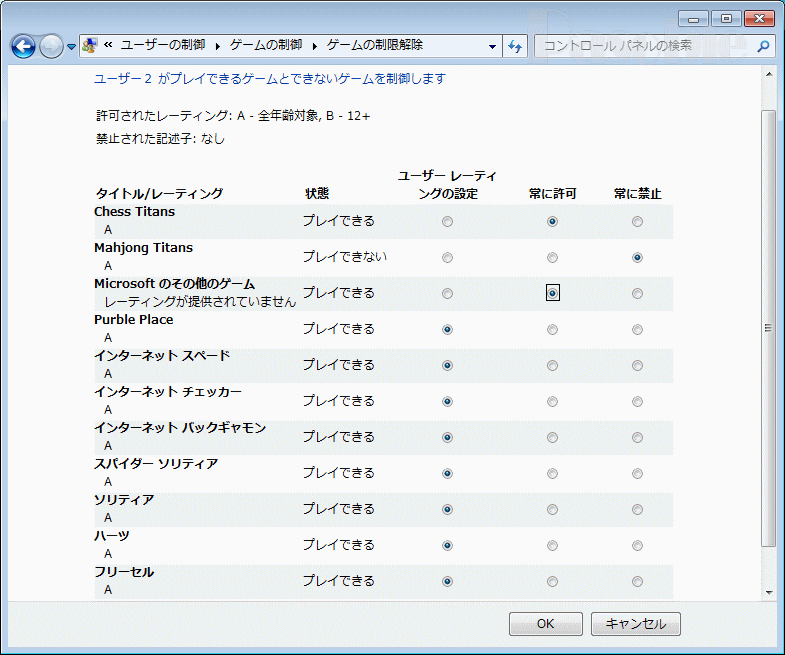Click the Chess Titans title
Image resolution: width=785 pixels, height=655 pixels.
point(135,212)
